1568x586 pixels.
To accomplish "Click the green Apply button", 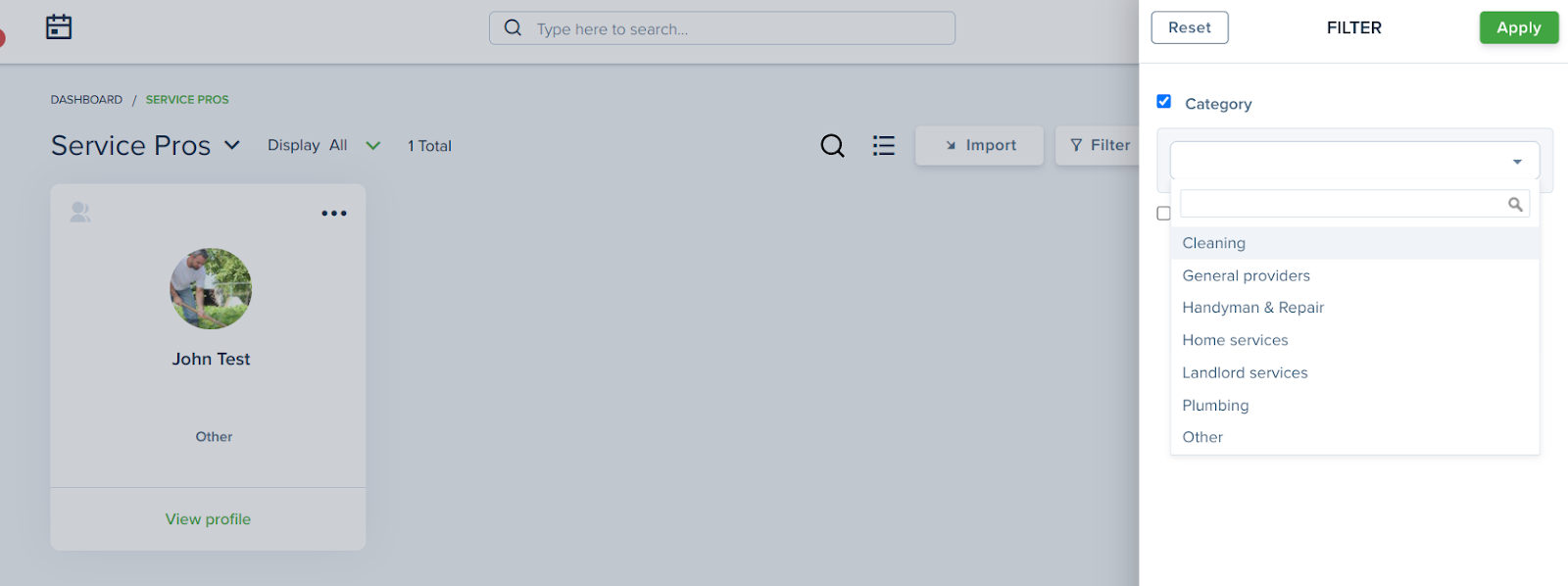I will pos(1518,27).
